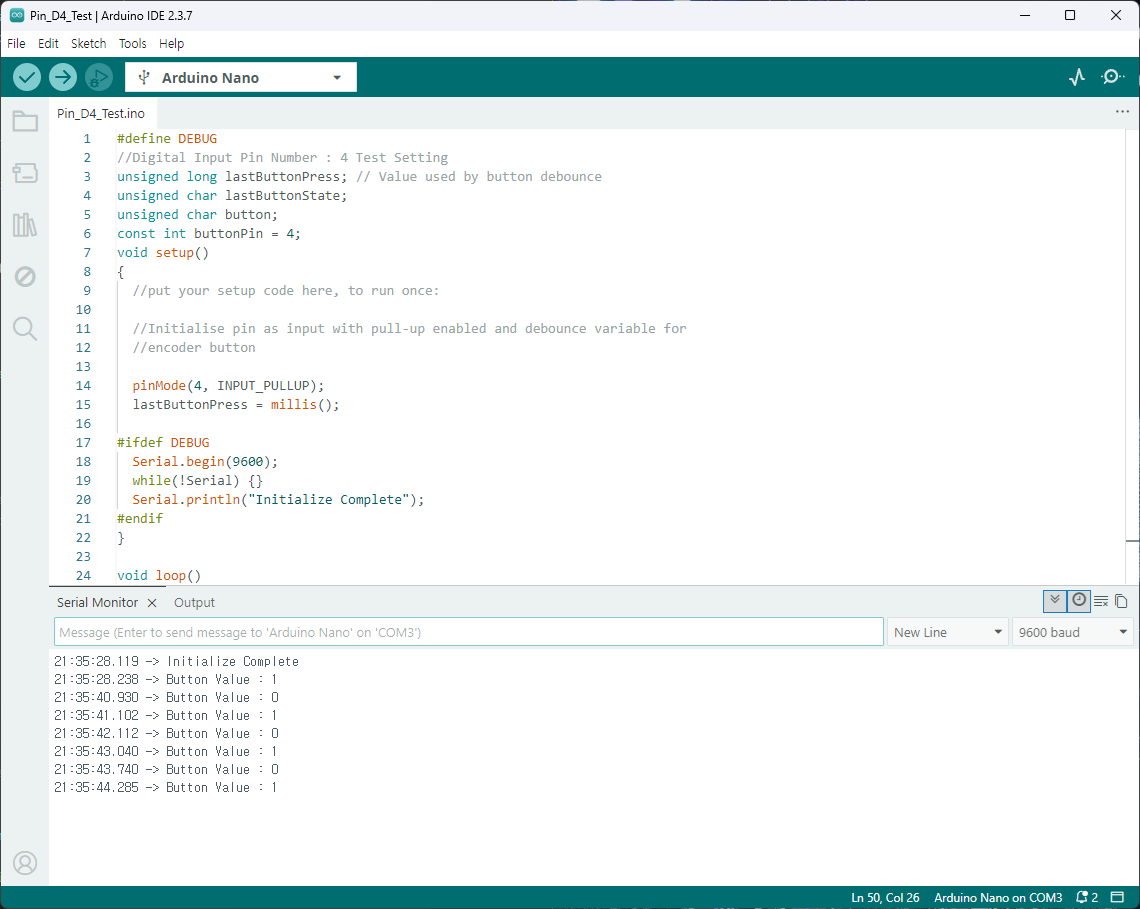Minimize the Arduino IDE window
Image resolution: width=1140 pixels, height=909 pixels.
pyautogui.click(x=1025, y=15)
